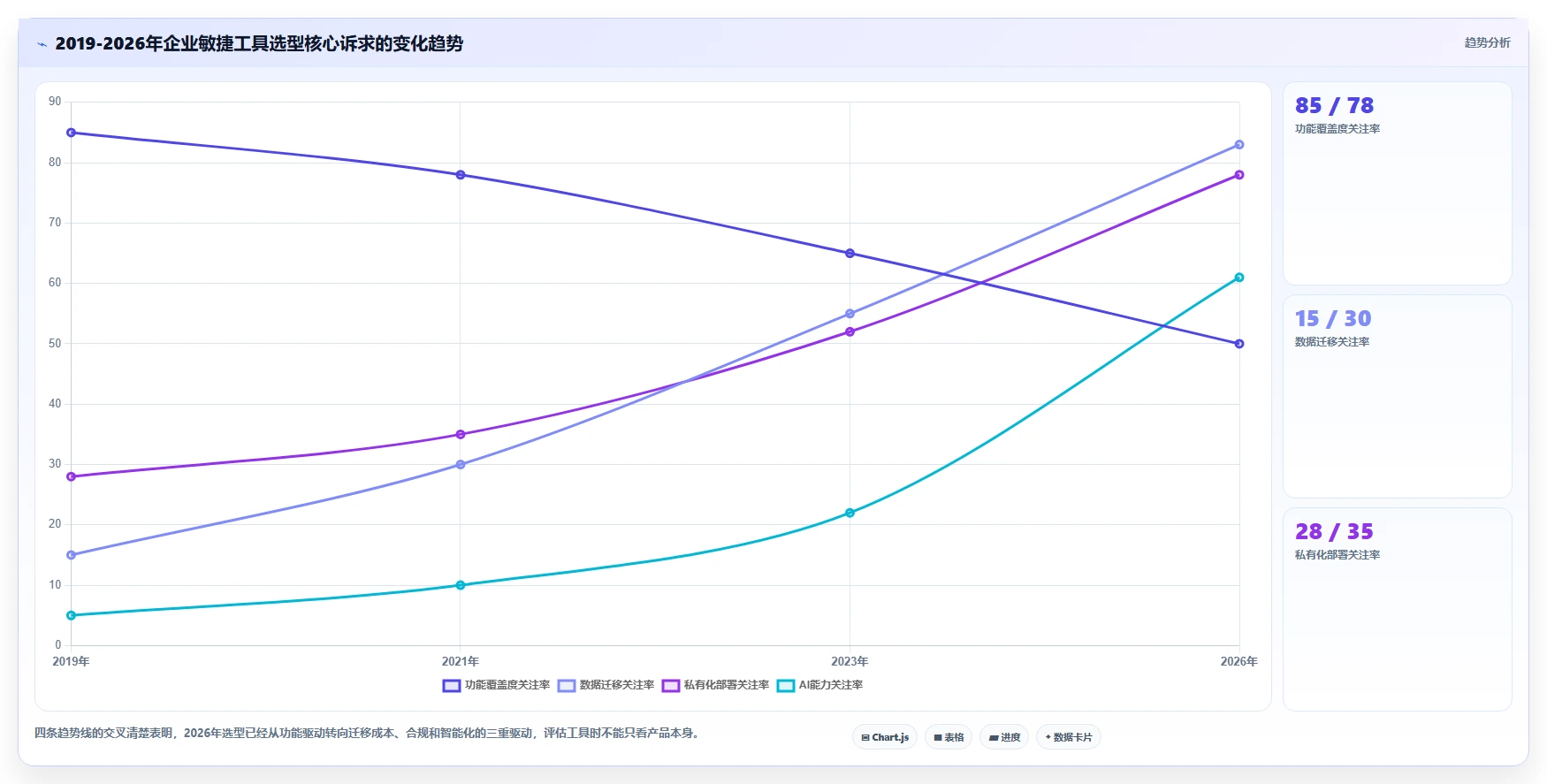Click 数据迁移 2023 data point at 55

coord(850,314)
